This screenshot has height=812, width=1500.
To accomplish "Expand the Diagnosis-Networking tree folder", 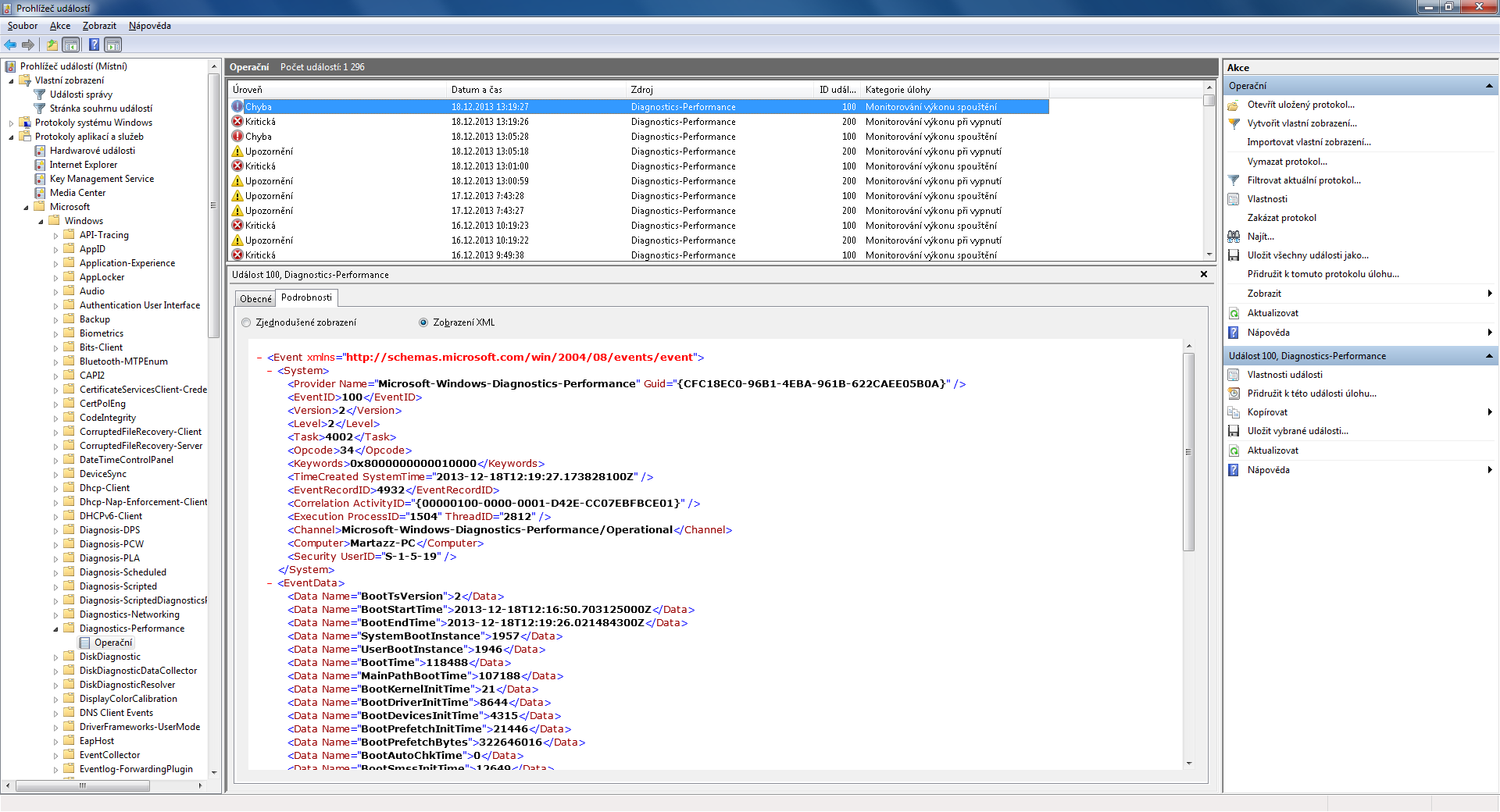I will coord(56,615).
